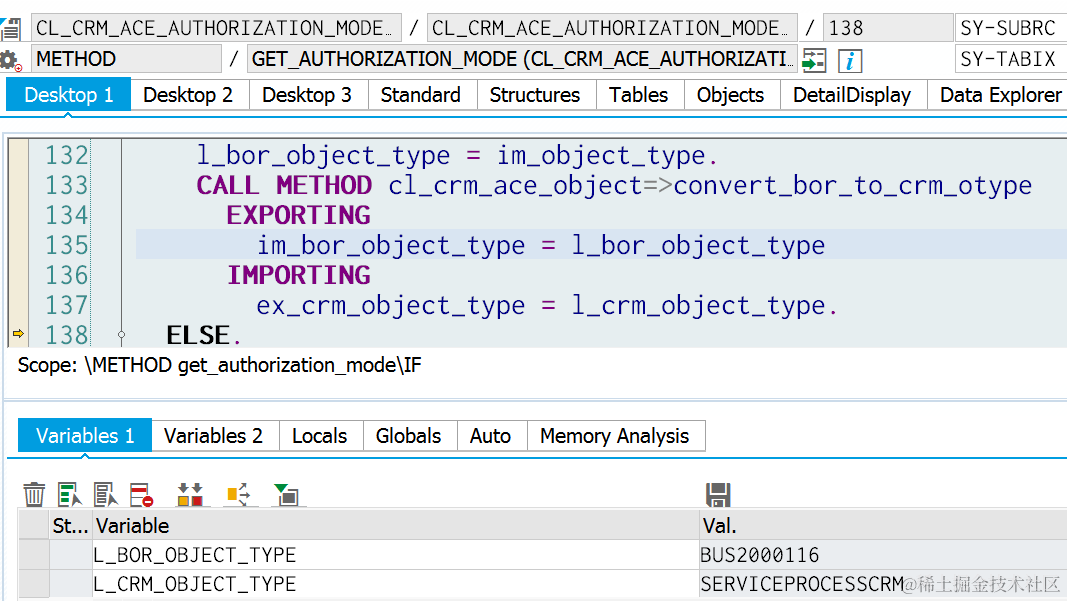This screenshot has height=601, width=1067.
Task: Click line number 133 in the margin
Action: pos(67,185)
